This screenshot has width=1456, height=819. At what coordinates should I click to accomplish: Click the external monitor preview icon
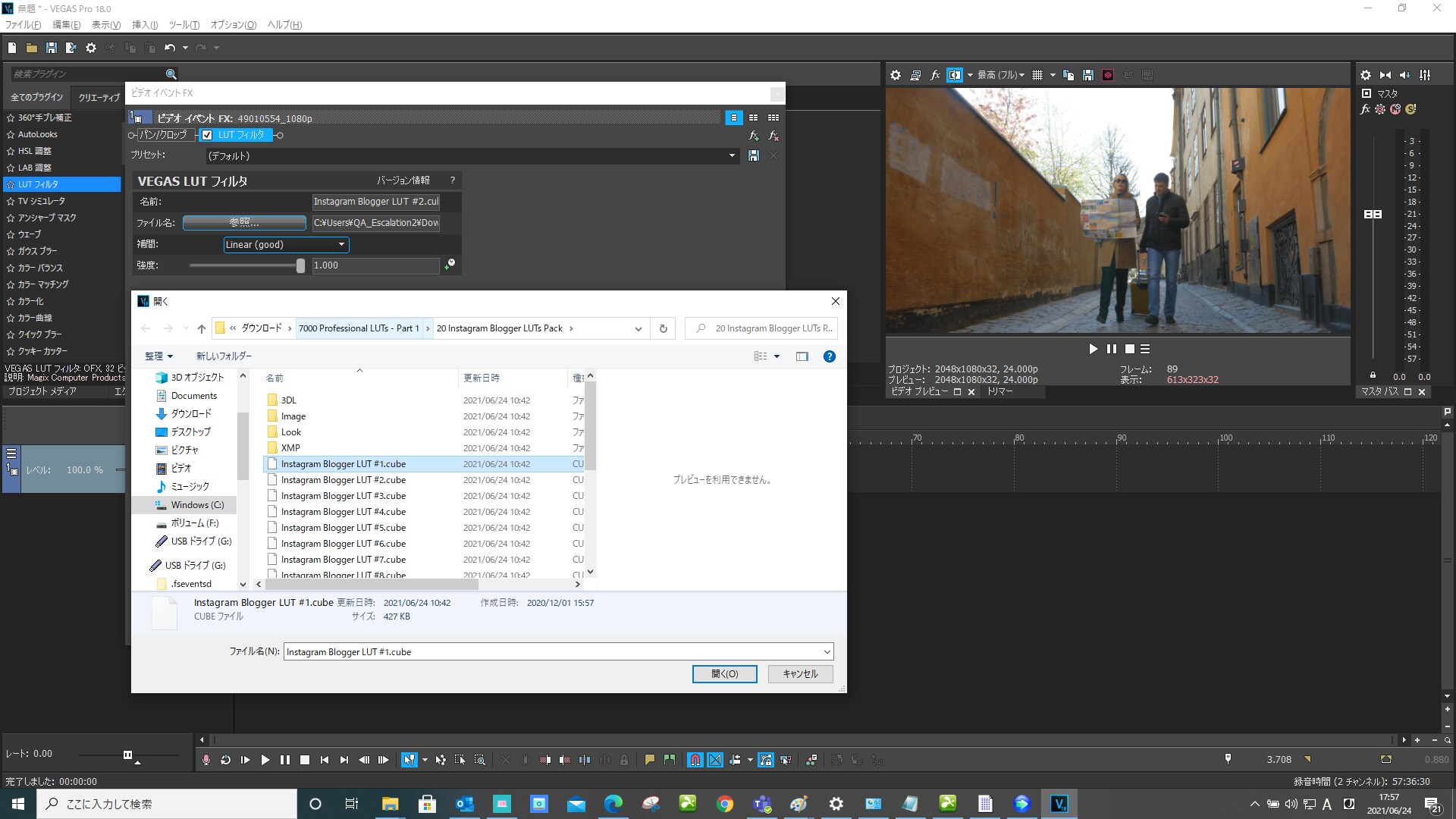tap(915, 75)
